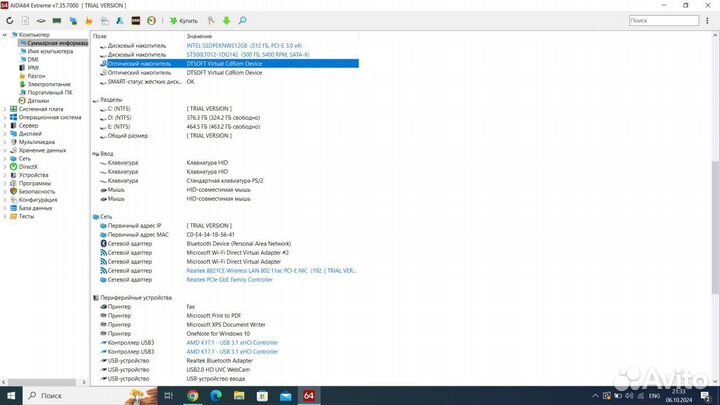
Task: Open INTEL SSDPEKNW512G8 drive link
Action: [244, 46]
